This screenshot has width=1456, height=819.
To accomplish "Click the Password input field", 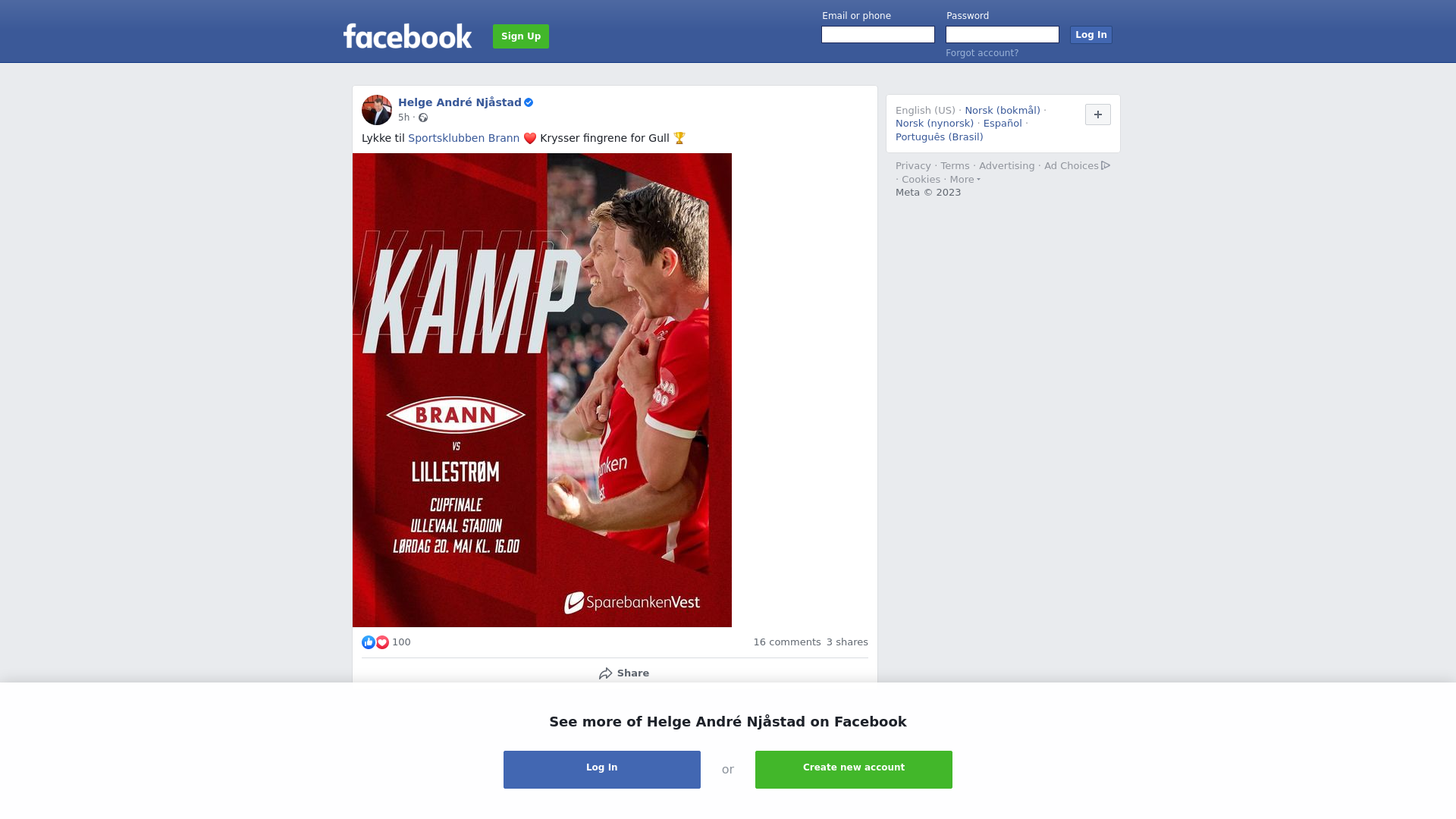I will [x=1003, y=35].
